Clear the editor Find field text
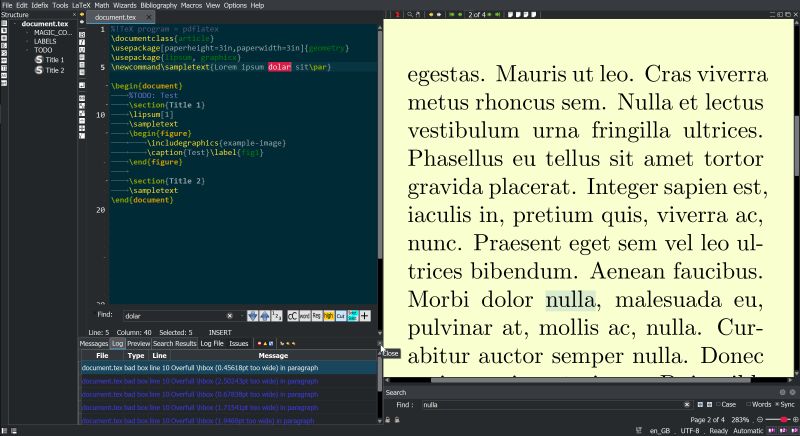 (x=230, y=316)
